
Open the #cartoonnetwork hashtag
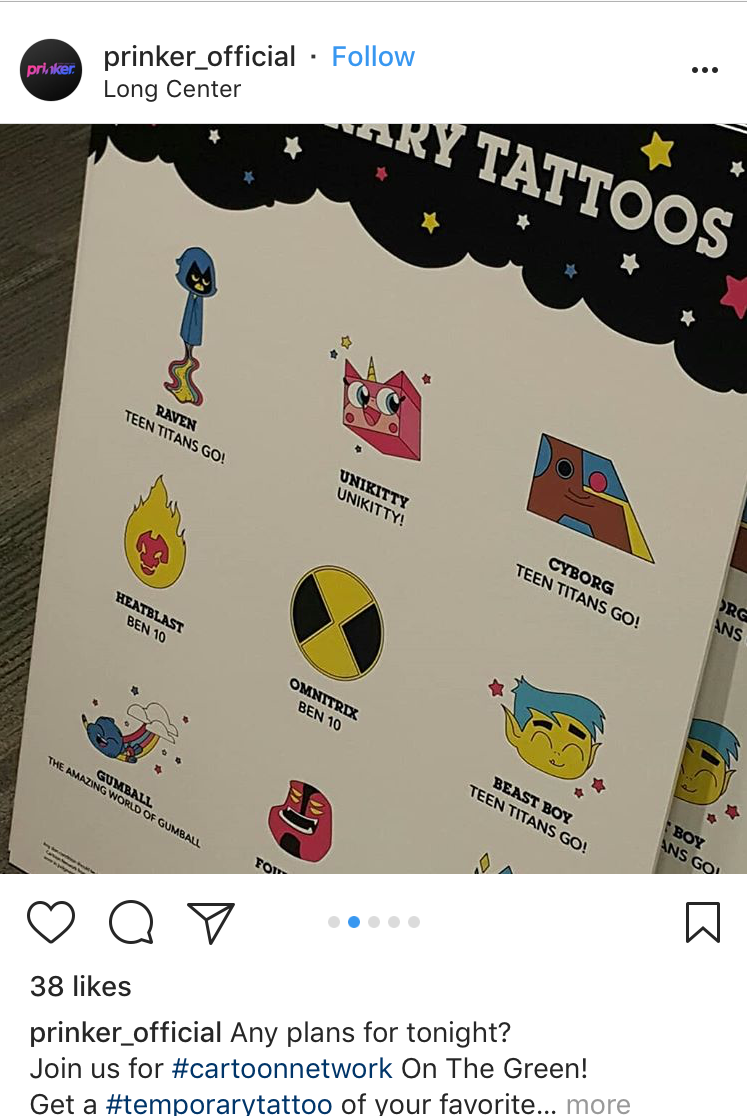(x=282, y=1068)
